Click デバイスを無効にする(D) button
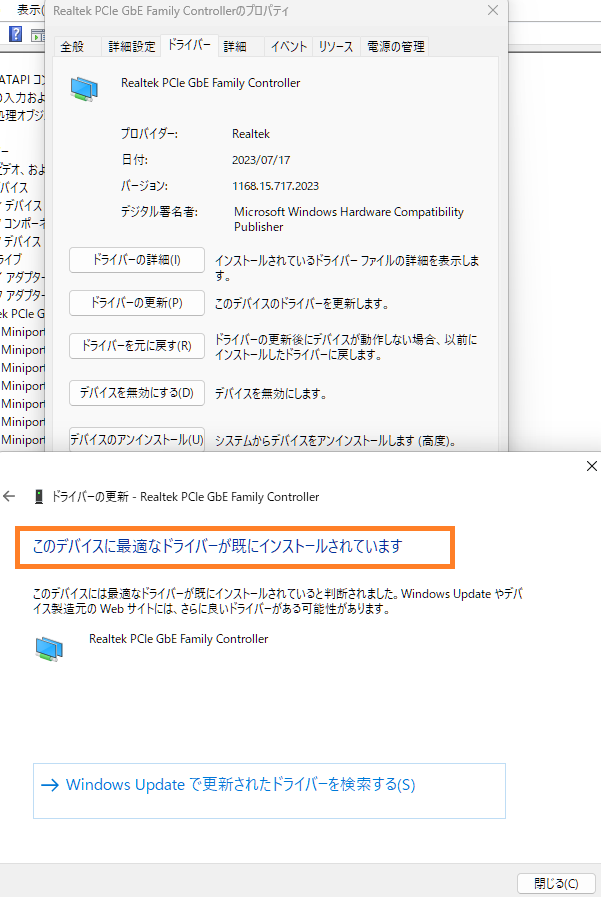Viewport: 601px width, 897px height. (137, 393)
